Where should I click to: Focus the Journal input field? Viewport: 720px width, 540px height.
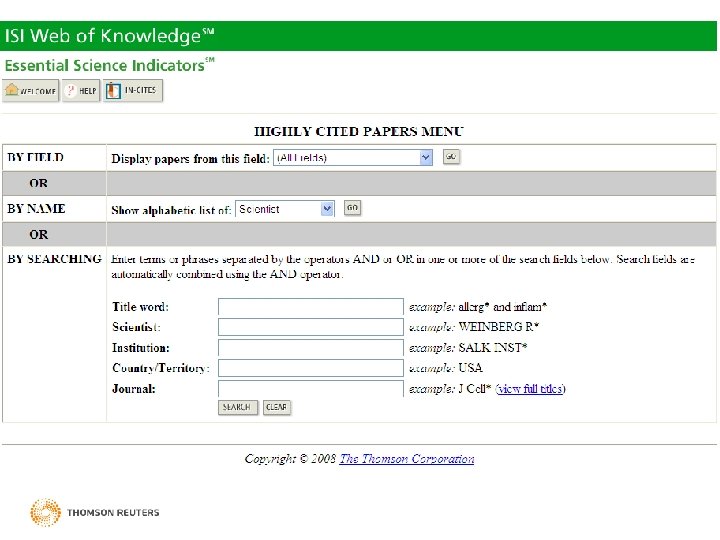(x=311, y=388)
